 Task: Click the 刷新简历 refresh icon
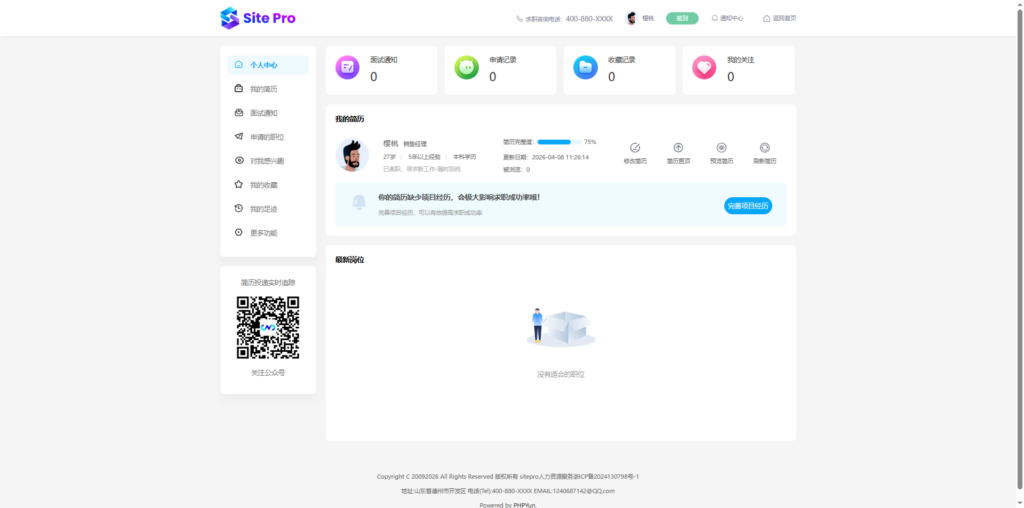pyautogui.click(x=765, y=148)
